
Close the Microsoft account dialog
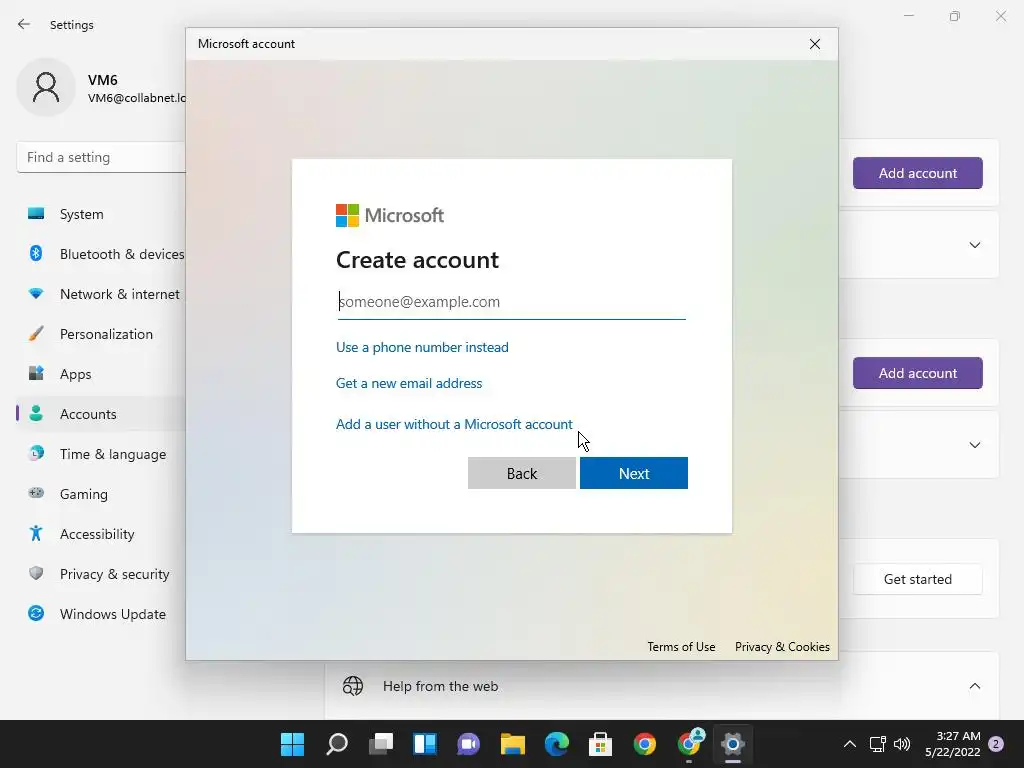click(x=814, y=44)
